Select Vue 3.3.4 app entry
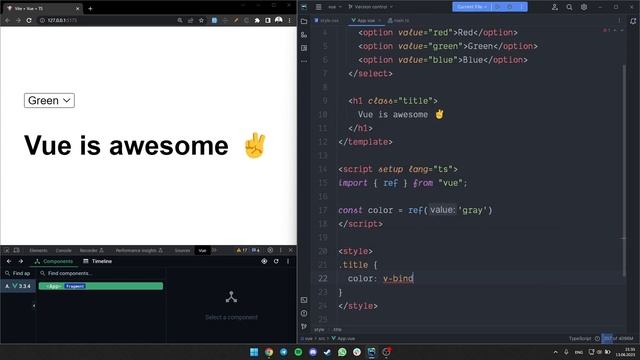The width and height of the screenshot is (640, 360). point(18,286)
